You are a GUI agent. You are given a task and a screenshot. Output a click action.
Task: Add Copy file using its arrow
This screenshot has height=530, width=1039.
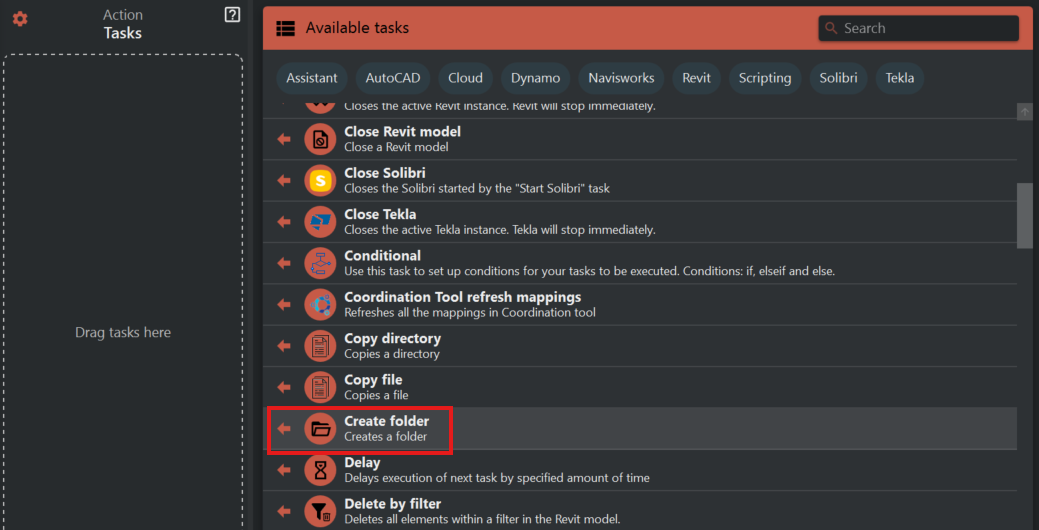284,388
